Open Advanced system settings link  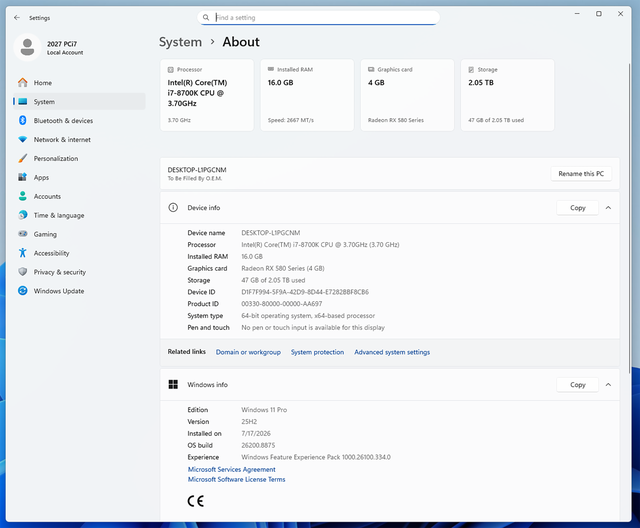tap(392, 352)
